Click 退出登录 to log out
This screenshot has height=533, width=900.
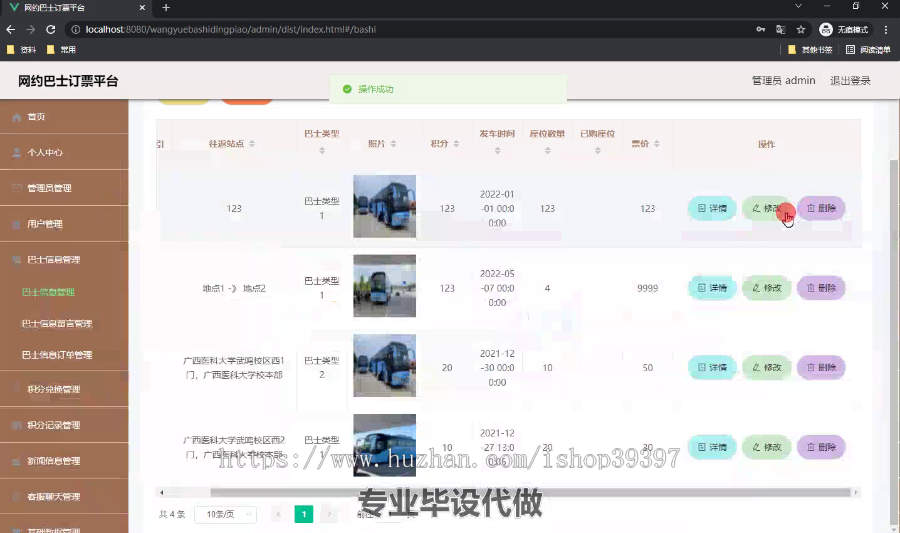[x=850, y=81]
